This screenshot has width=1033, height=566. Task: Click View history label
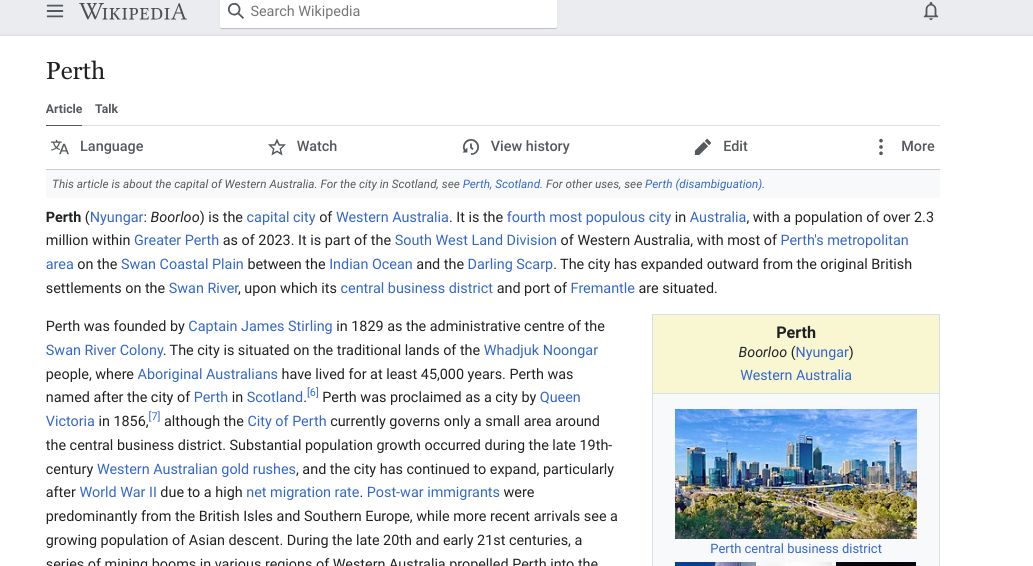coord(530,146)
